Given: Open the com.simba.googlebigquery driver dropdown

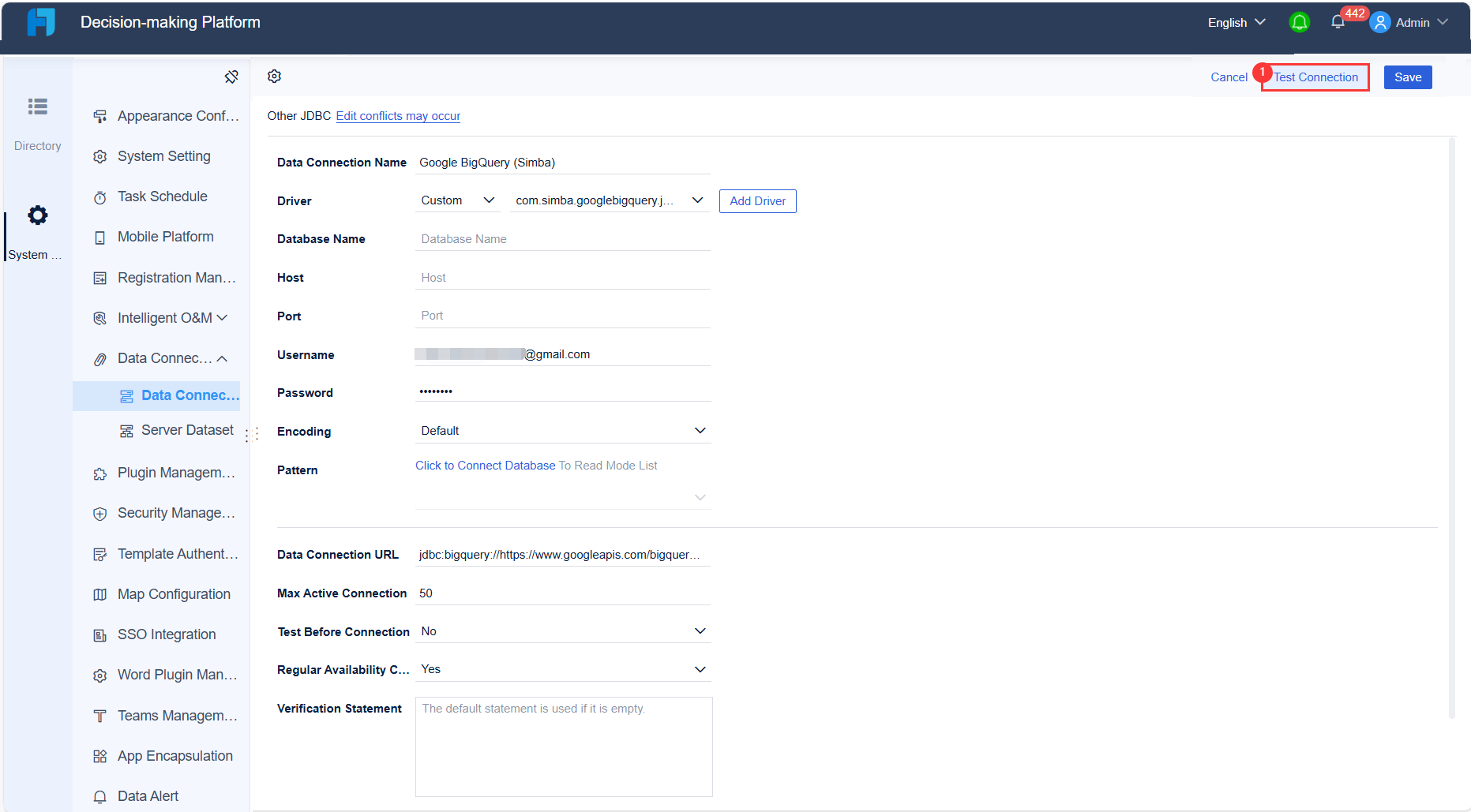Looking at the screenshot, I should pos(610,200).
